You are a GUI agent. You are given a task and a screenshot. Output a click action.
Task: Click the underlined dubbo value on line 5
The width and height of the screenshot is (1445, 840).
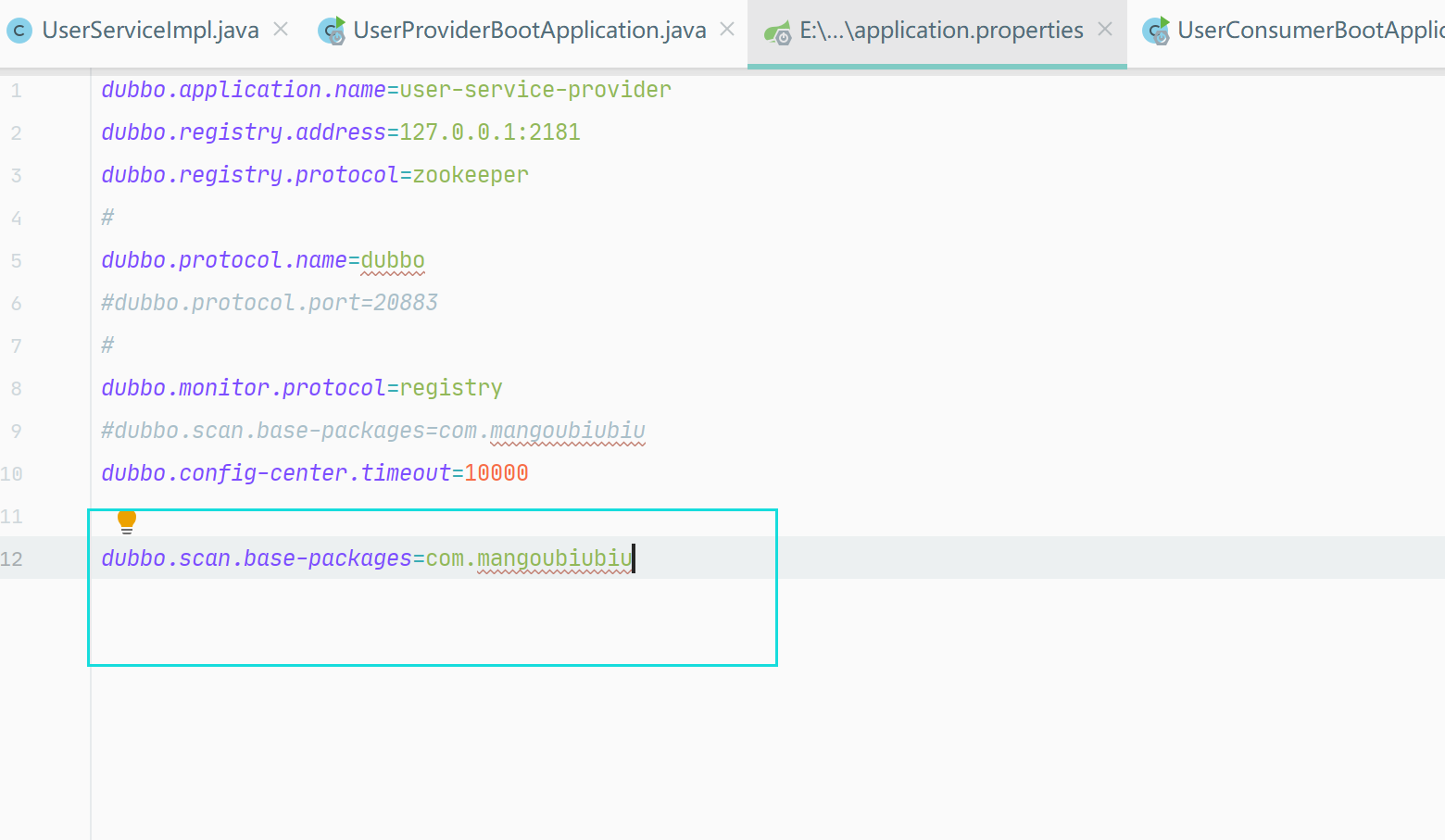[393, 260]
